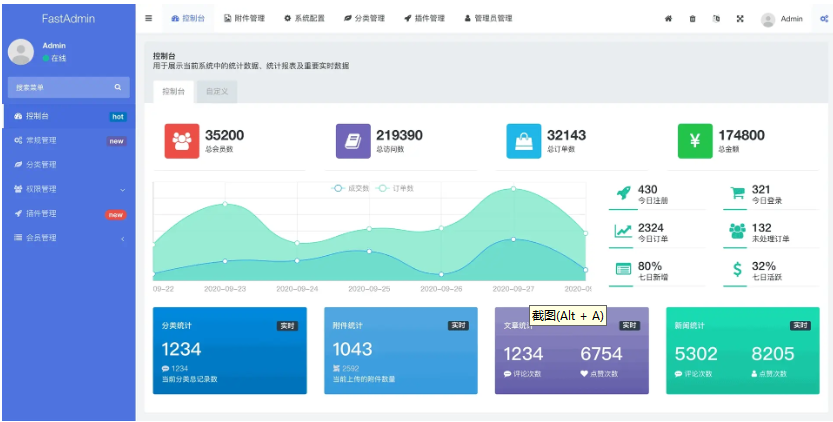The width and height of the screenshot is (833, 422).
Task: Open the Admin user dropdown
Action: pyautogui.click(x=782, y=19)
